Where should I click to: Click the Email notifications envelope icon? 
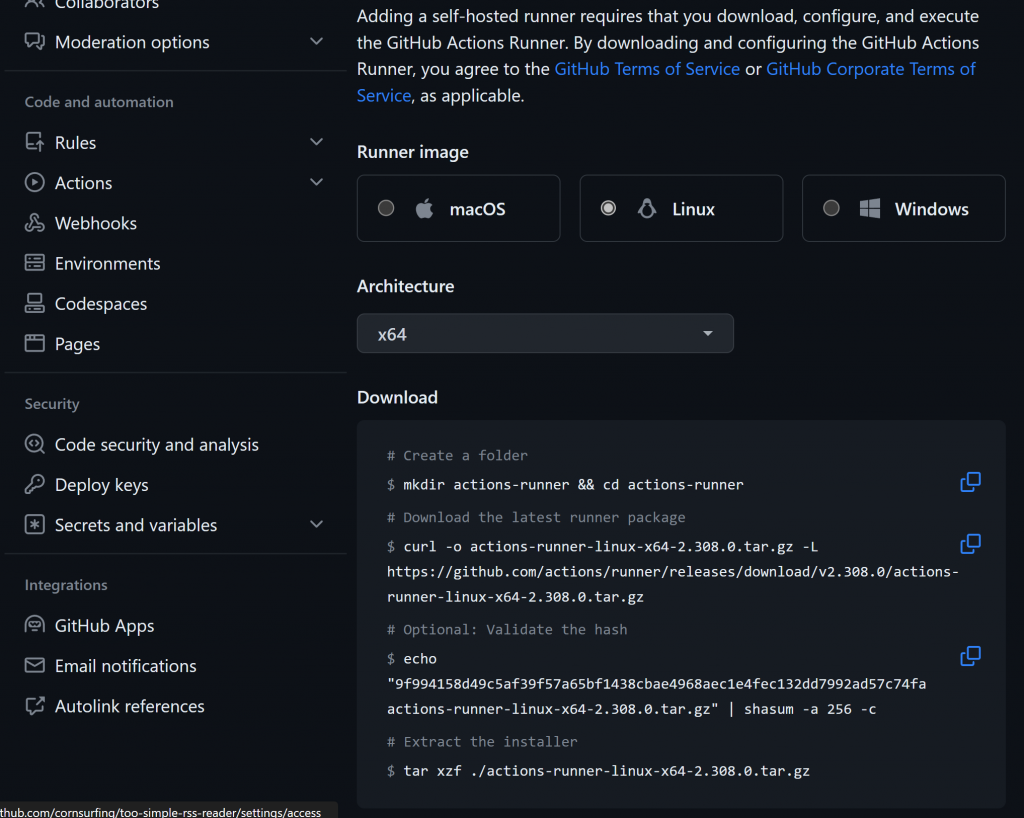coord(35,665)
